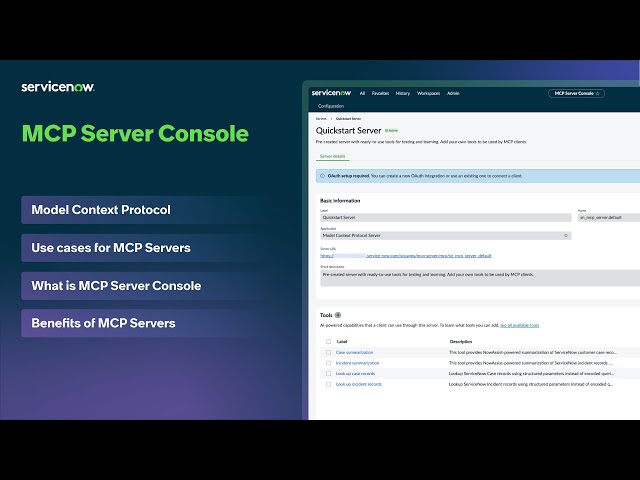The image size is (640, 480).
Task: Click the Label column header
Action: click(x=342, y=342)
